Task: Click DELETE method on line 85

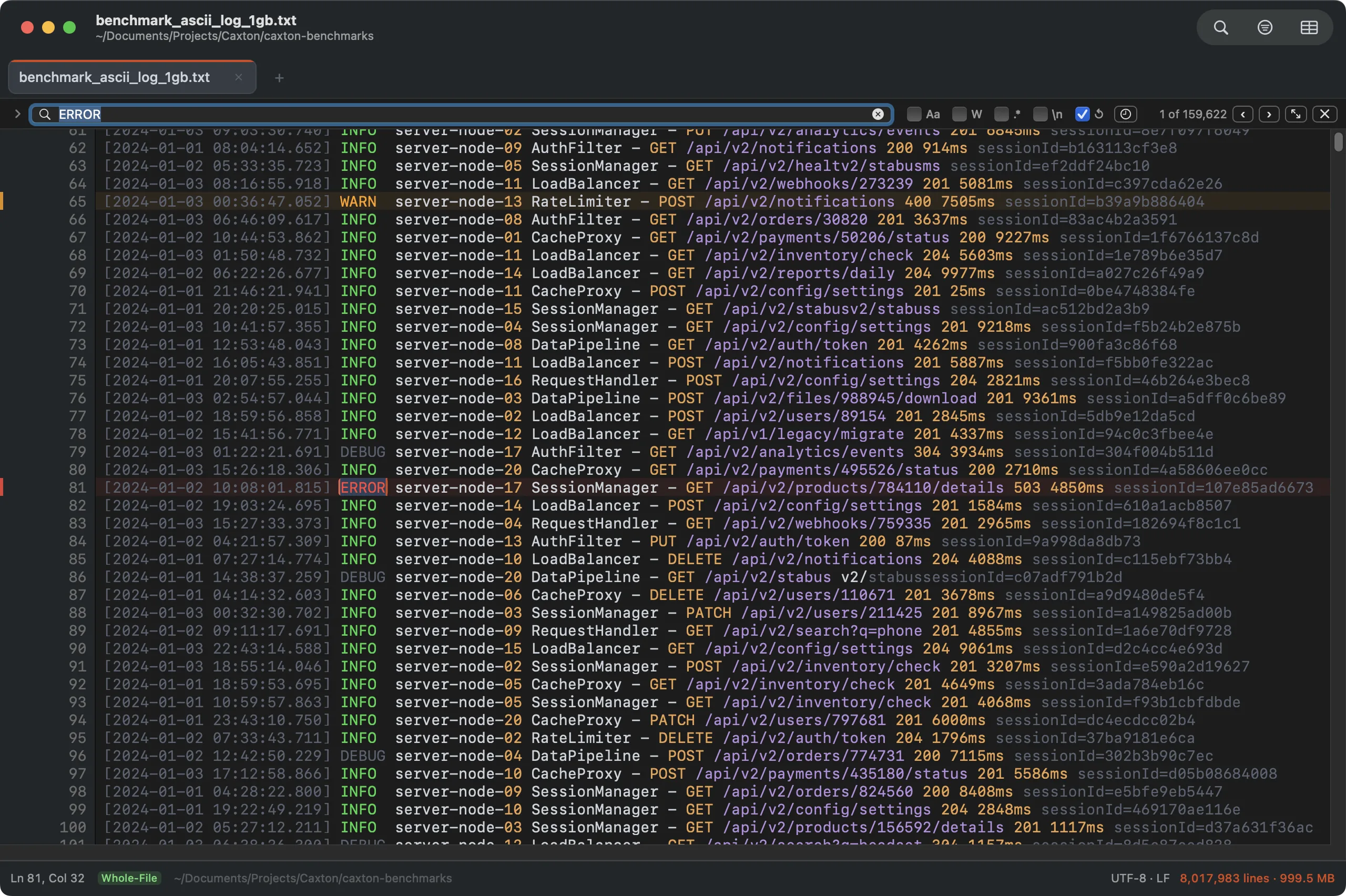Action: (695, 559)
